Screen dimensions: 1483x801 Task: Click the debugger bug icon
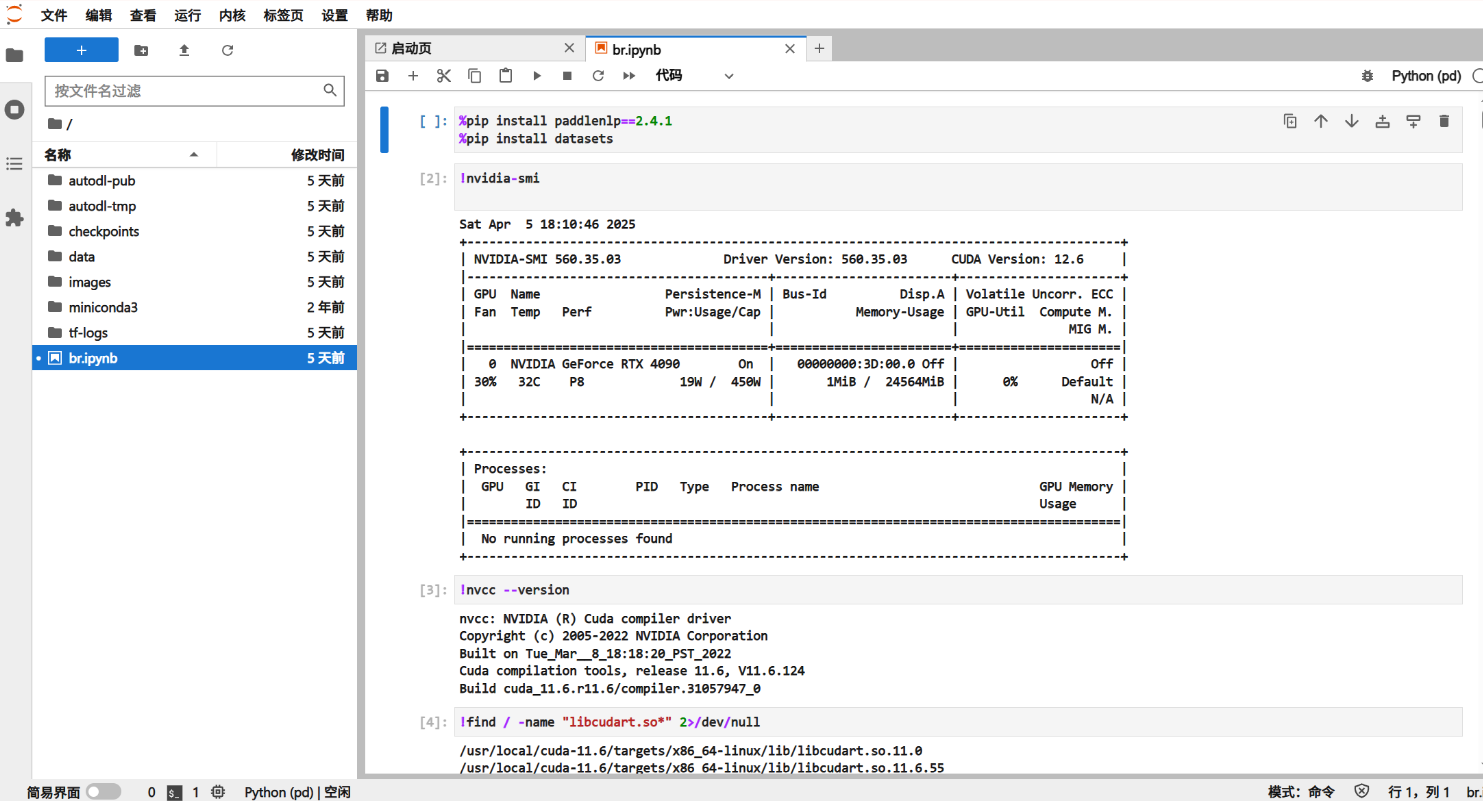pyautogui.click(x=1367, y=76)
